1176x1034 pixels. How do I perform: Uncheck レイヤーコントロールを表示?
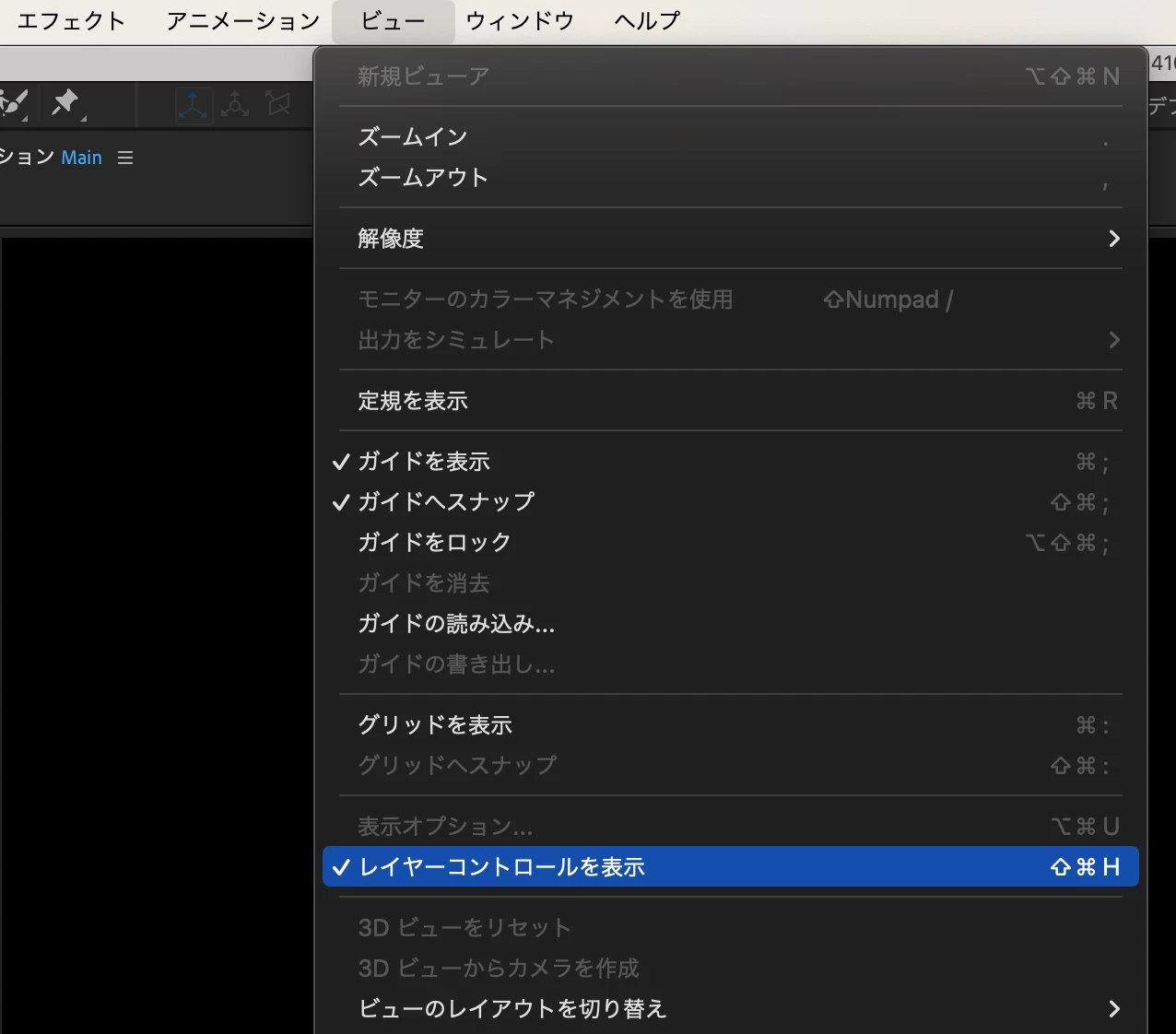[x=731, y=867]
